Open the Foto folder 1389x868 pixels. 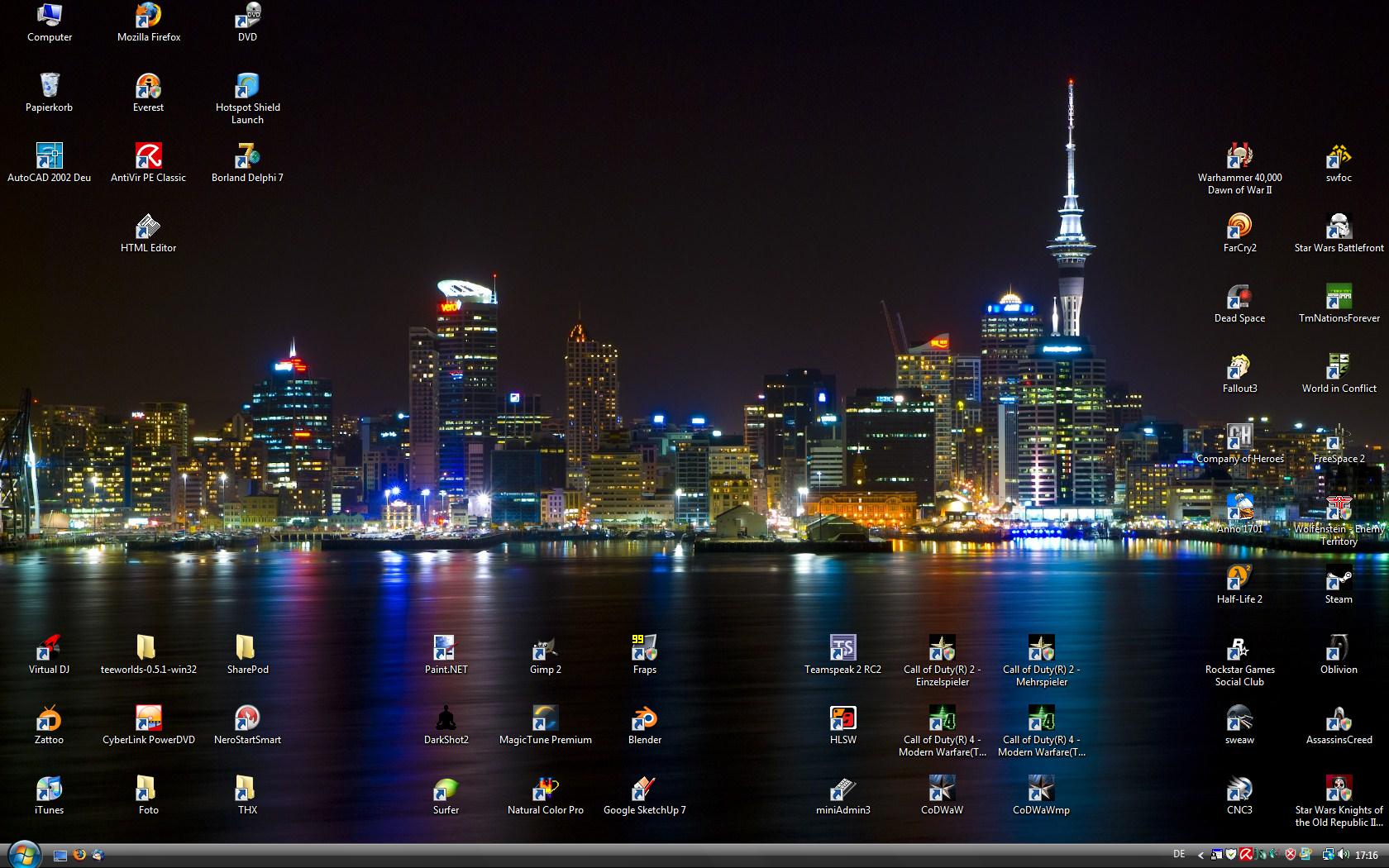click(x=148, y=789)
